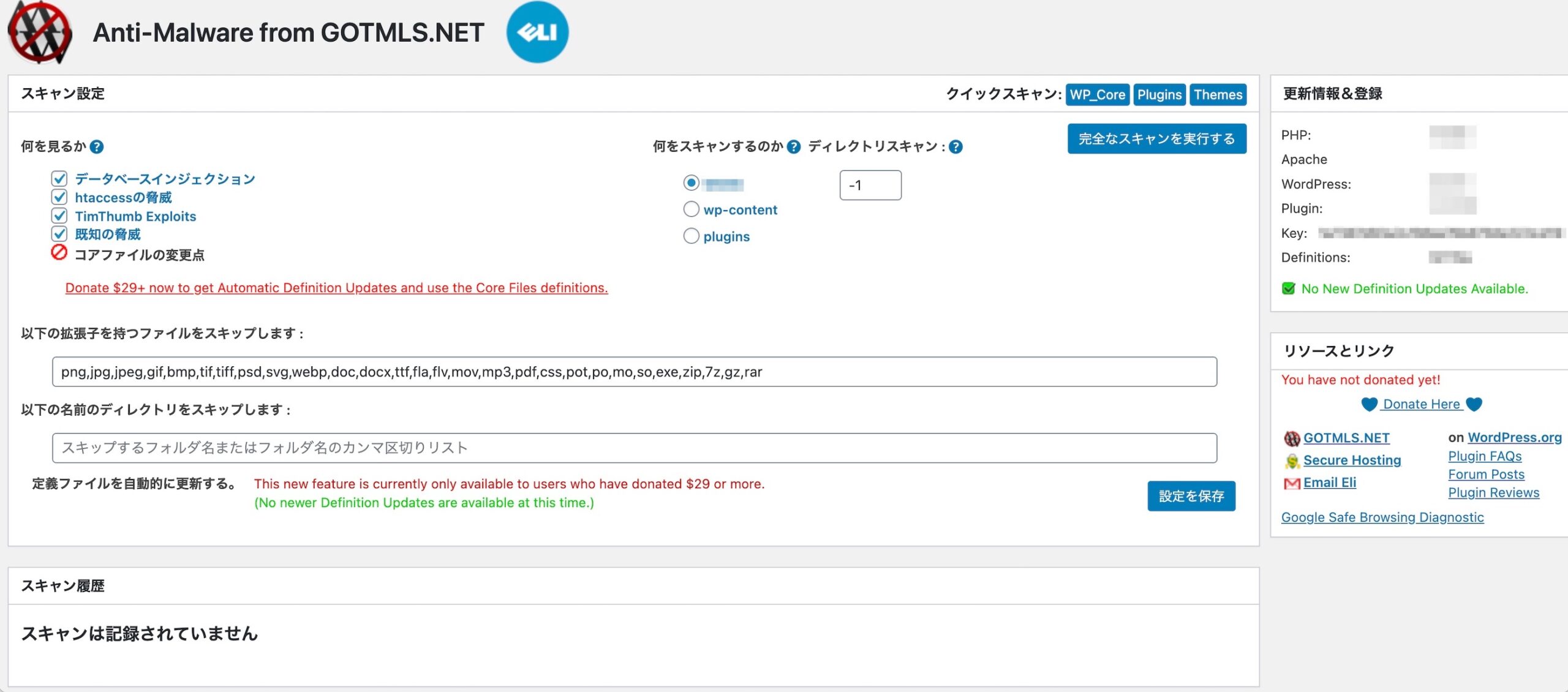1568x692 pixels.
Task: Open help icon next to 何をスキャンするのか
Action: 794,147
